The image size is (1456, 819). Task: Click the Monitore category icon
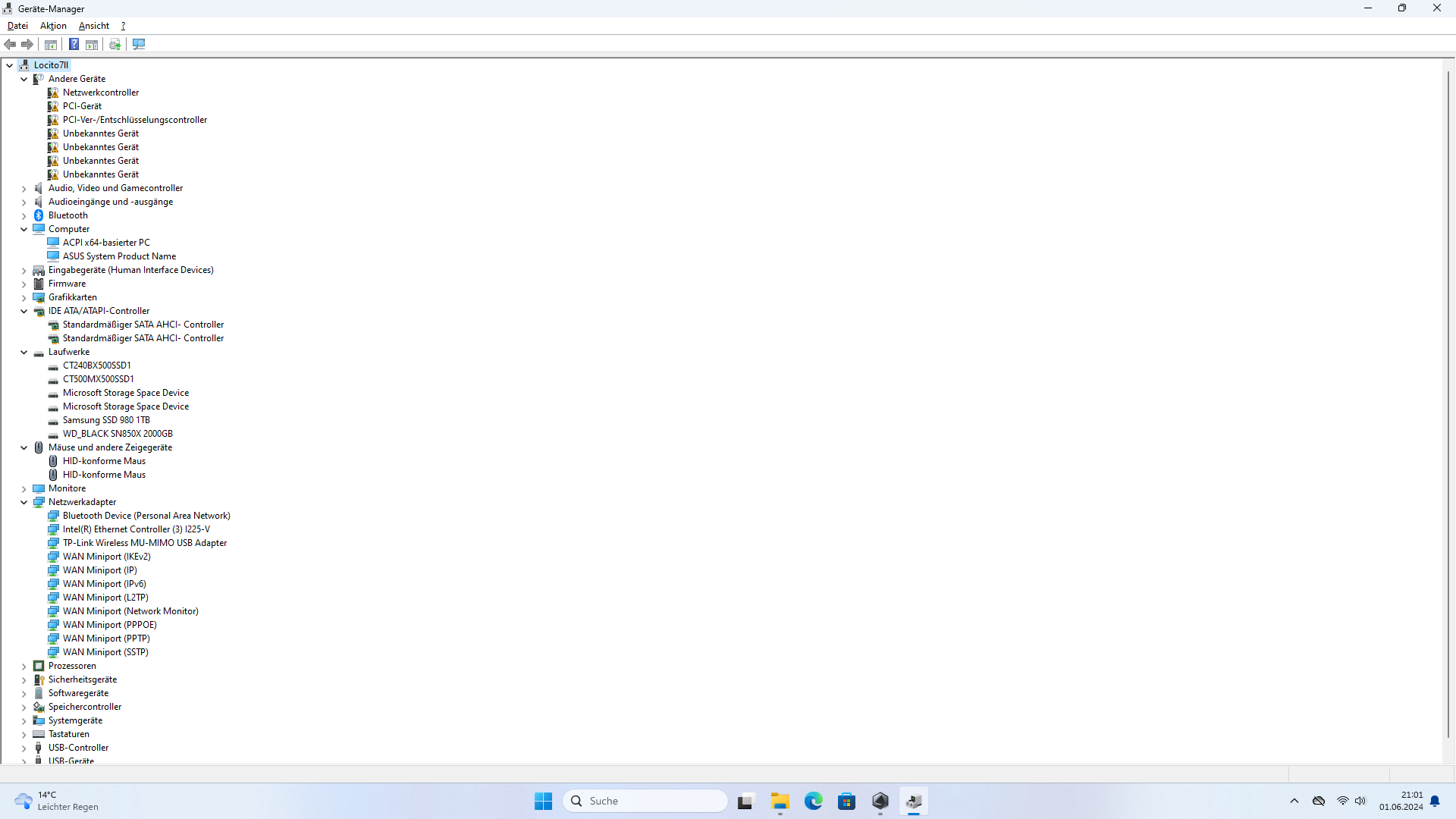pyautogui.click(x=39, y=488)
